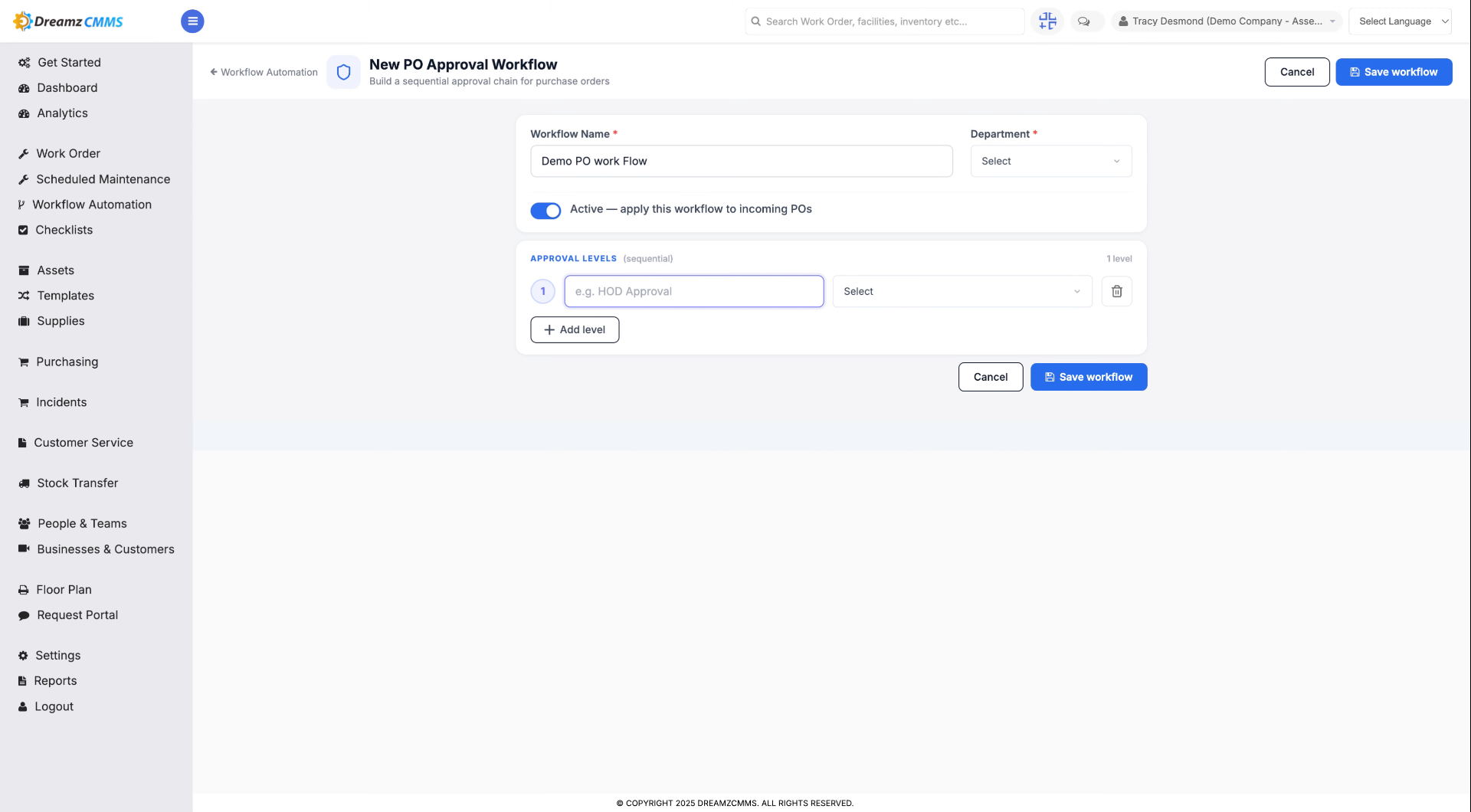Viewport: 1471px width, 812px height.
Task: Open the Select Language dropdown
Action: (1400, 21)
